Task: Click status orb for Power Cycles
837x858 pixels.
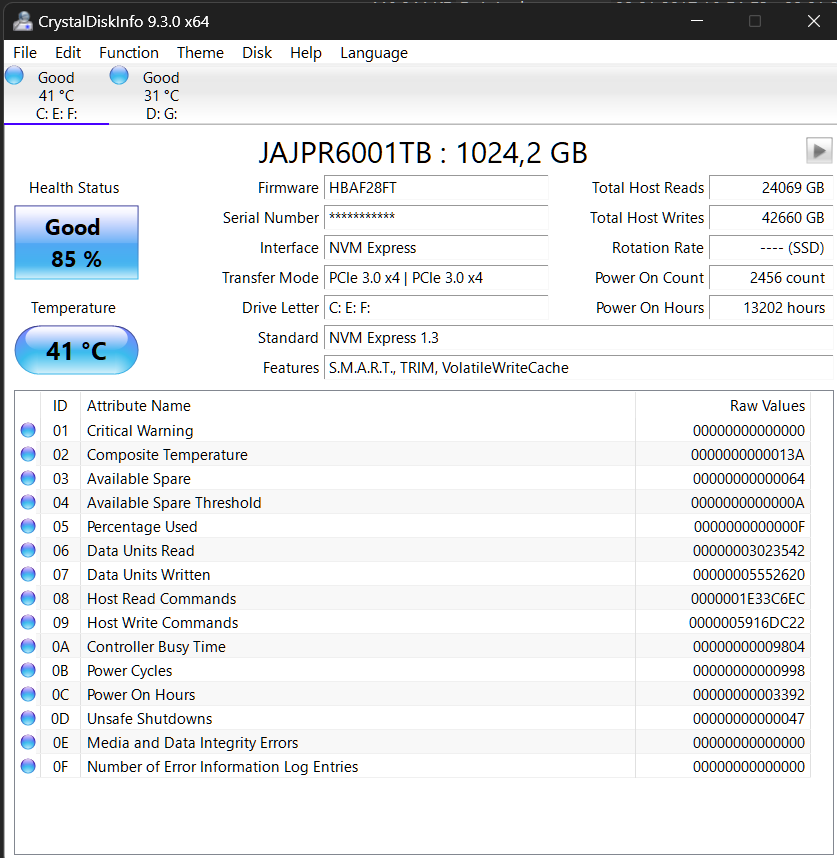Action: 28,670
